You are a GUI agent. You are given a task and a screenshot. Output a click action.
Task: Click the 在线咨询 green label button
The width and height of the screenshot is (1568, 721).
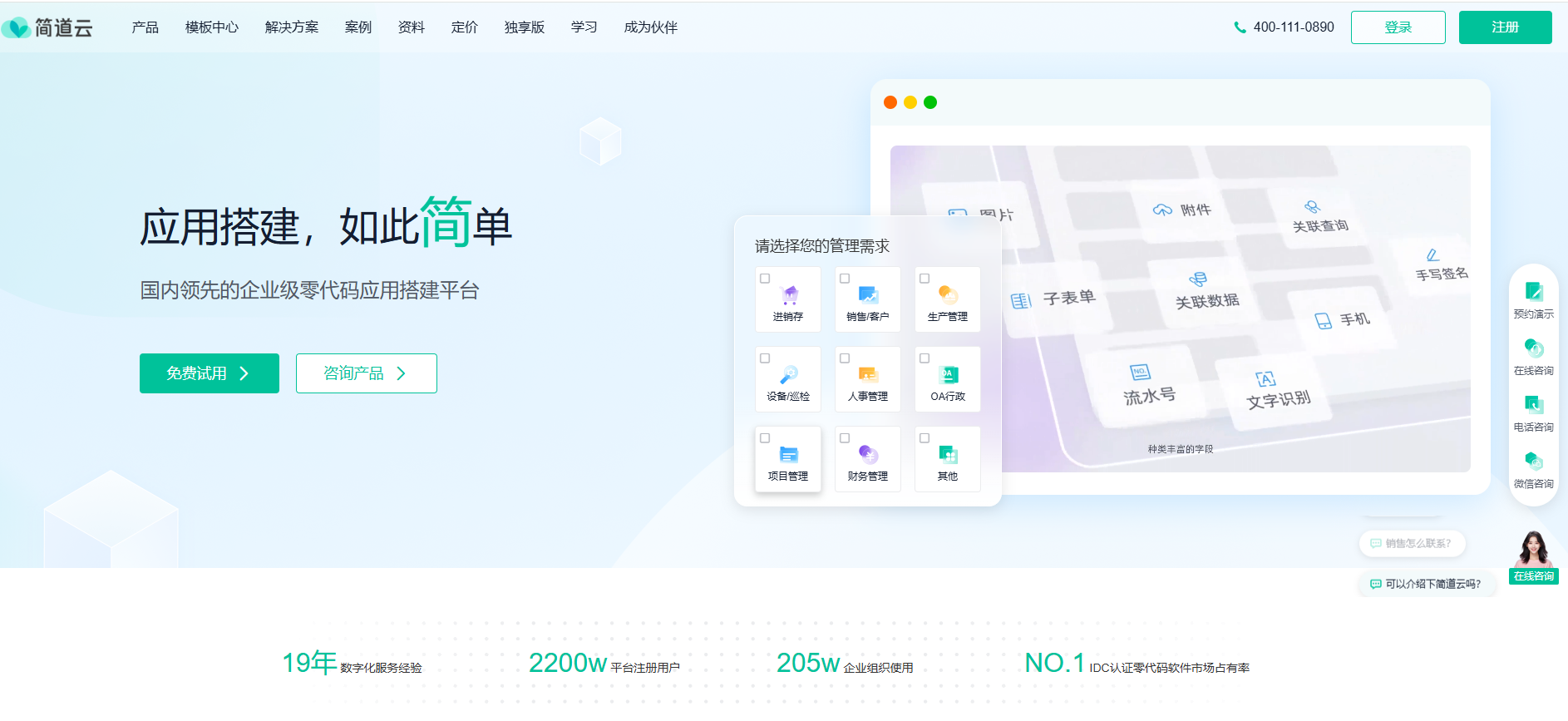click(1534, 576)
